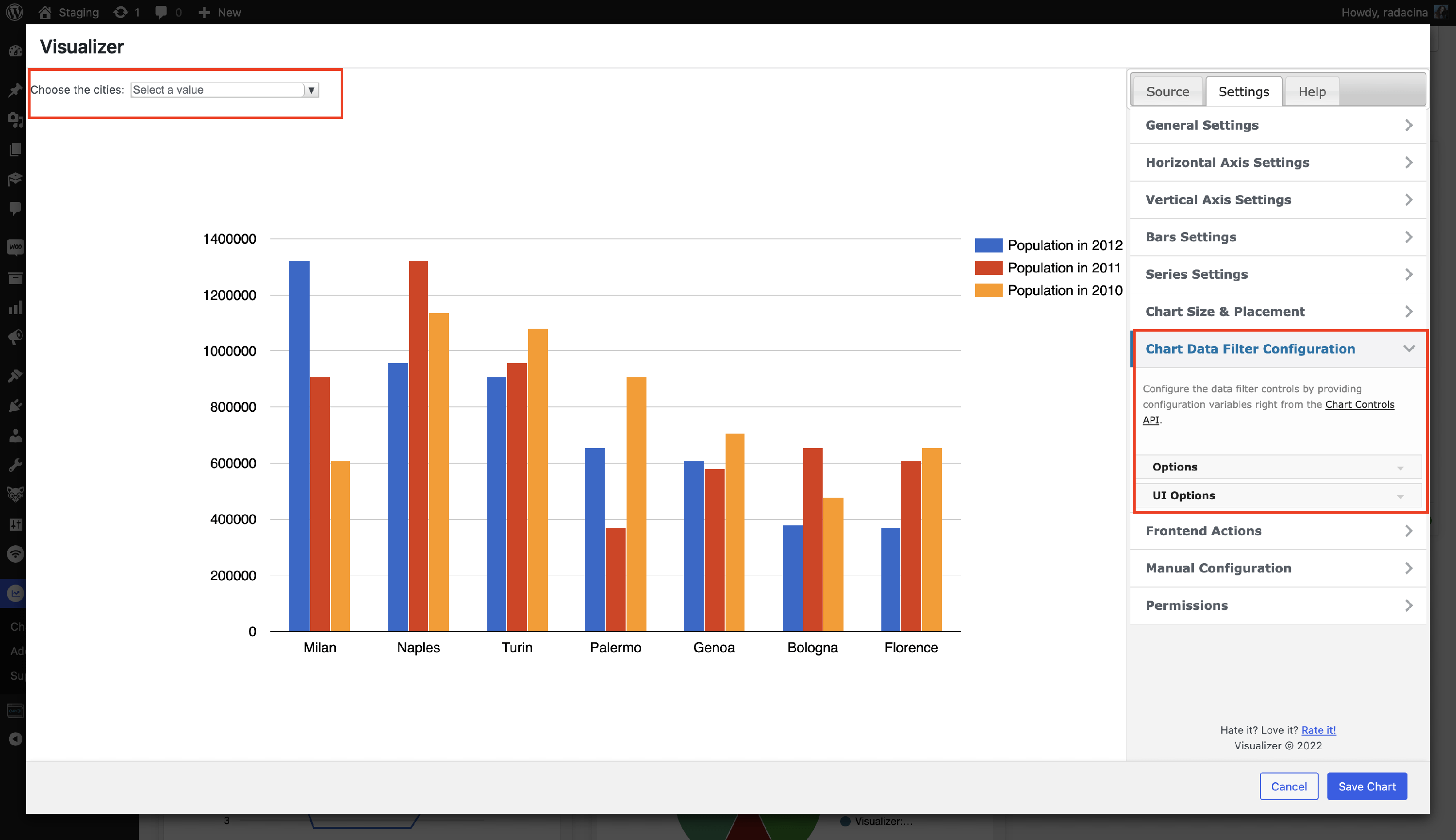Click the Save Chart button
The height and width of the screenshot is (840, 1456).
pyautogui.click(x=1366, y=786)
